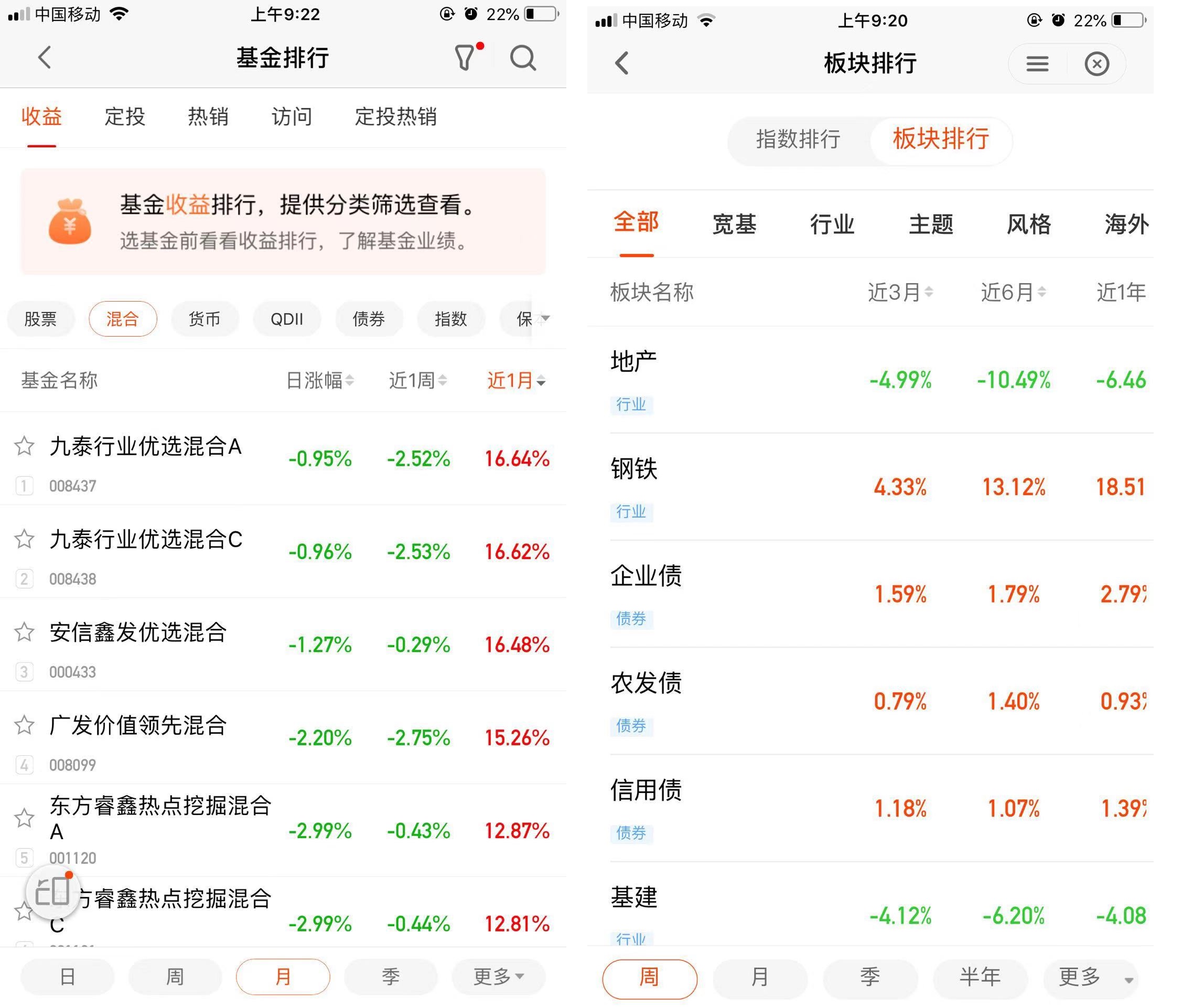1204x1007 pixels.
Task: Sort sectors by 近3月 column
Action: (899, 293)
